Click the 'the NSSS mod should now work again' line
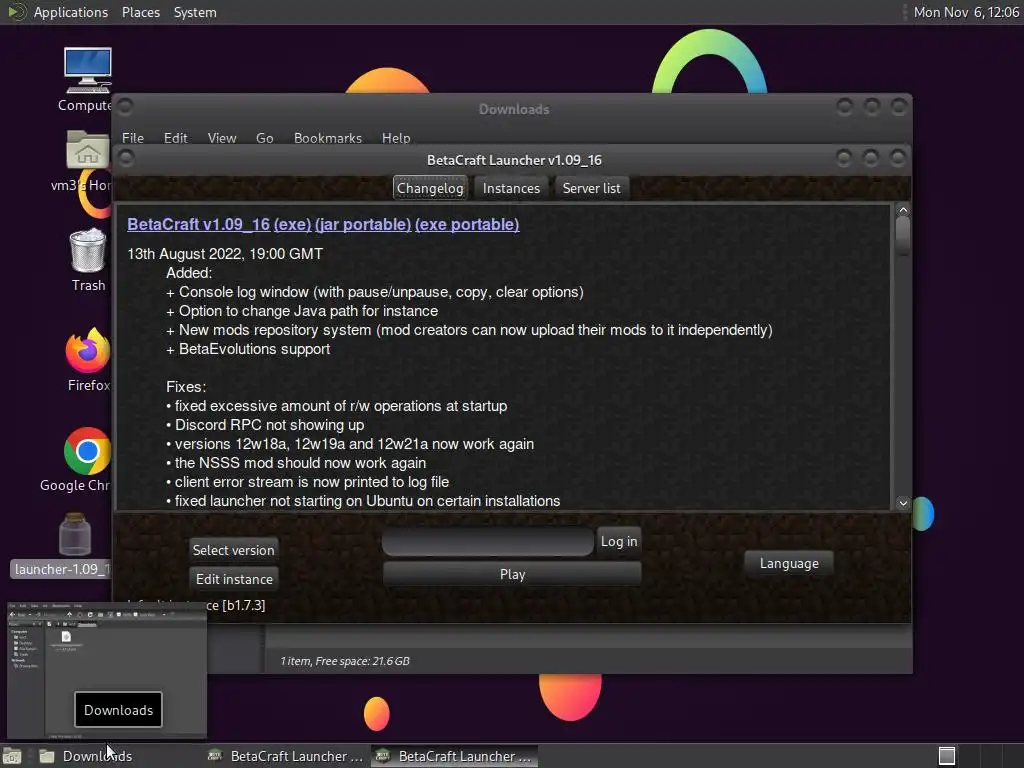Screen dimensions: 1024x768 pyautogui.click(x=296, y=462)
